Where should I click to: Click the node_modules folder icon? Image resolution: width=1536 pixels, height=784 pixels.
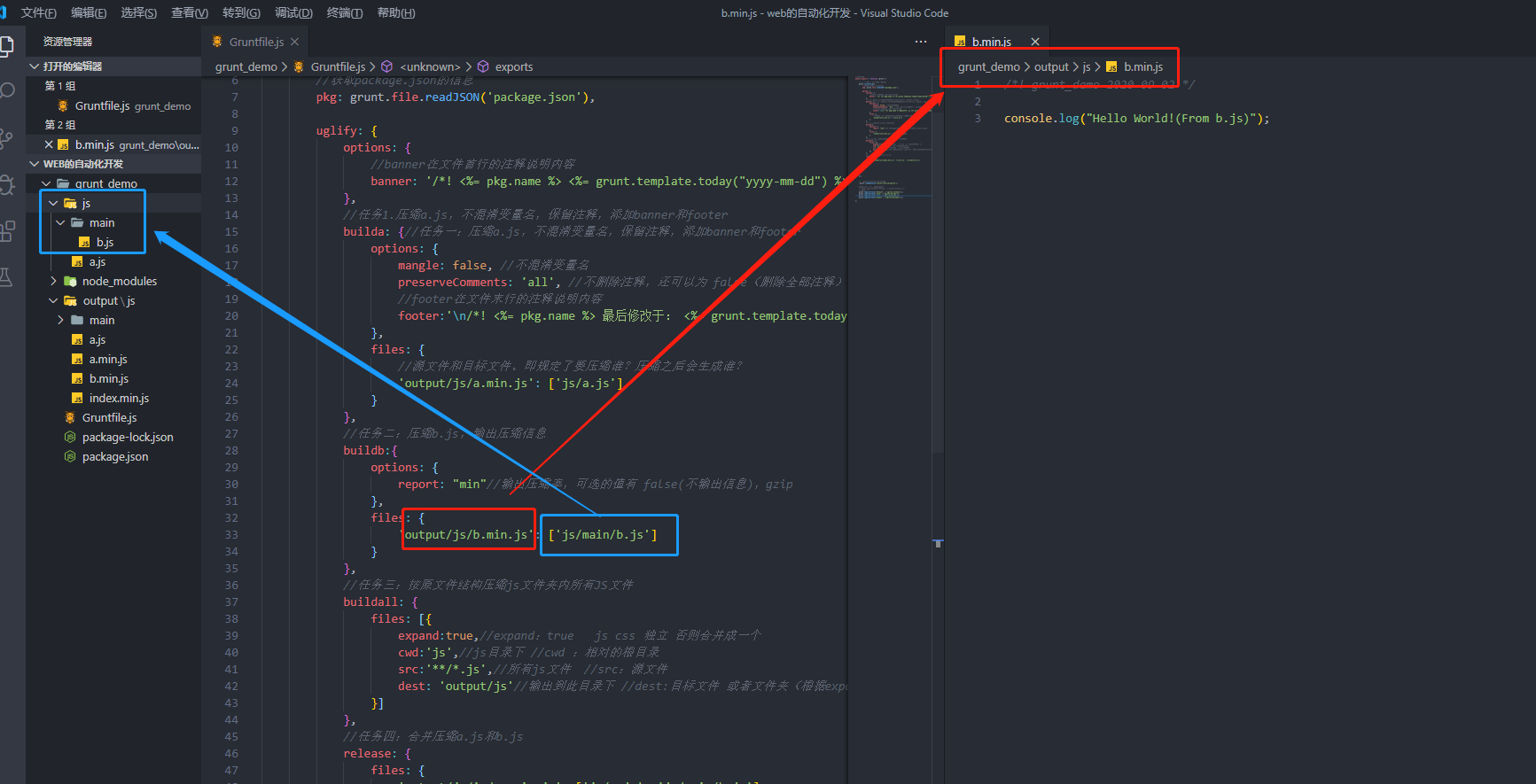70,281
